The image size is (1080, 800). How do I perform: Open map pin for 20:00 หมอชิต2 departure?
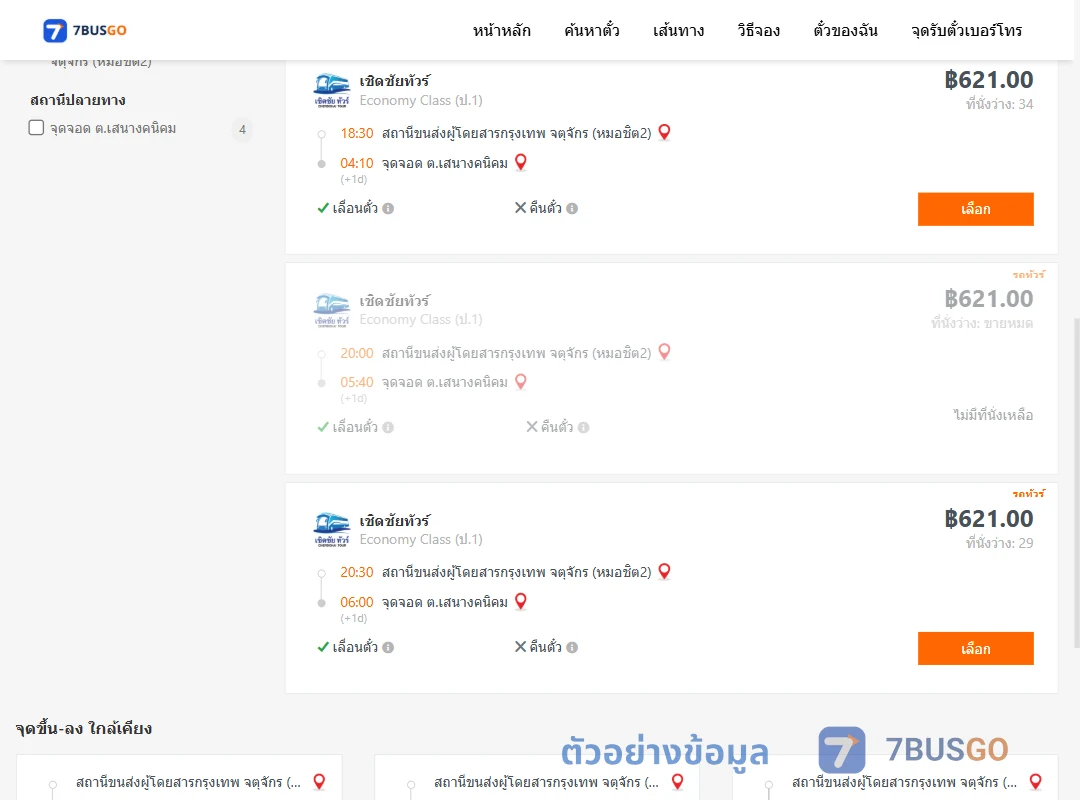(664, 352)
